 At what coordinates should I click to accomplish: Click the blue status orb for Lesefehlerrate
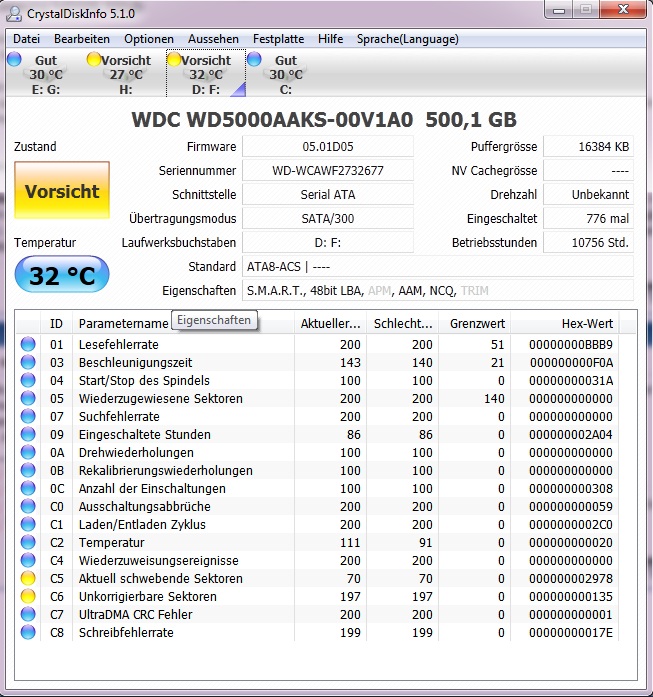[x=28, y=344]
